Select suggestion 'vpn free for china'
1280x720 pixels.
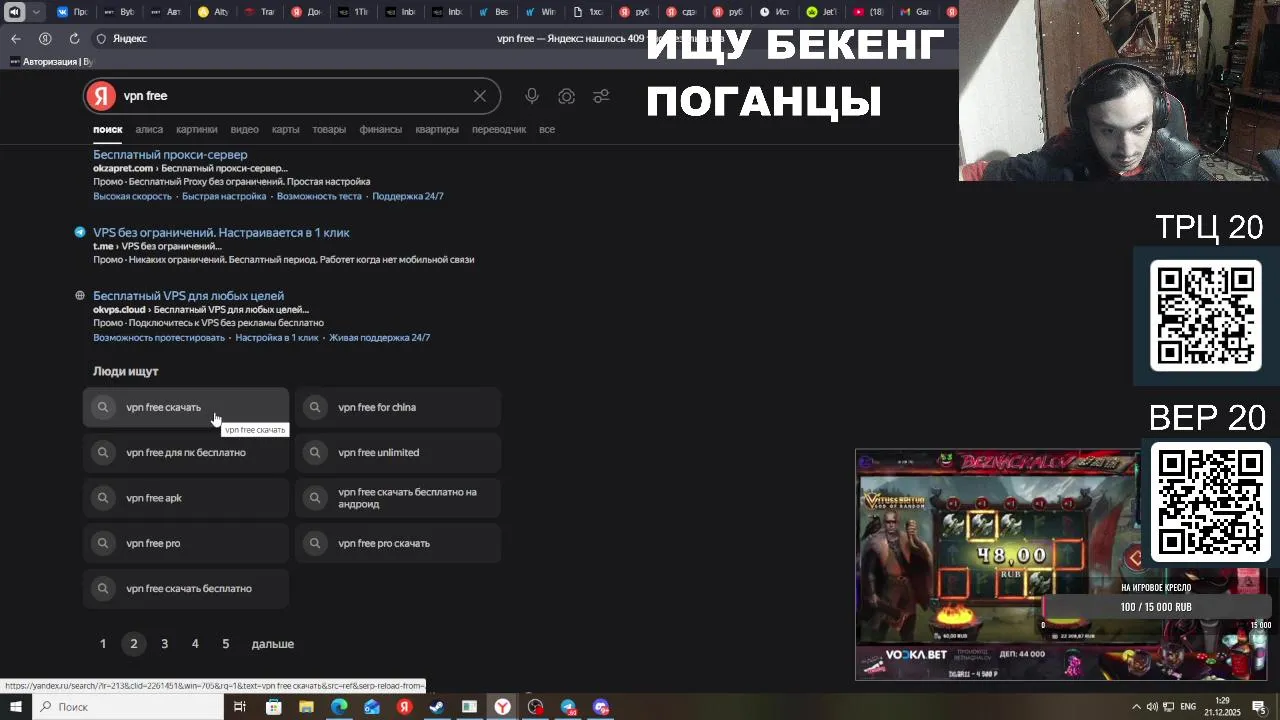pyautogui.click(x=398, y=407)
